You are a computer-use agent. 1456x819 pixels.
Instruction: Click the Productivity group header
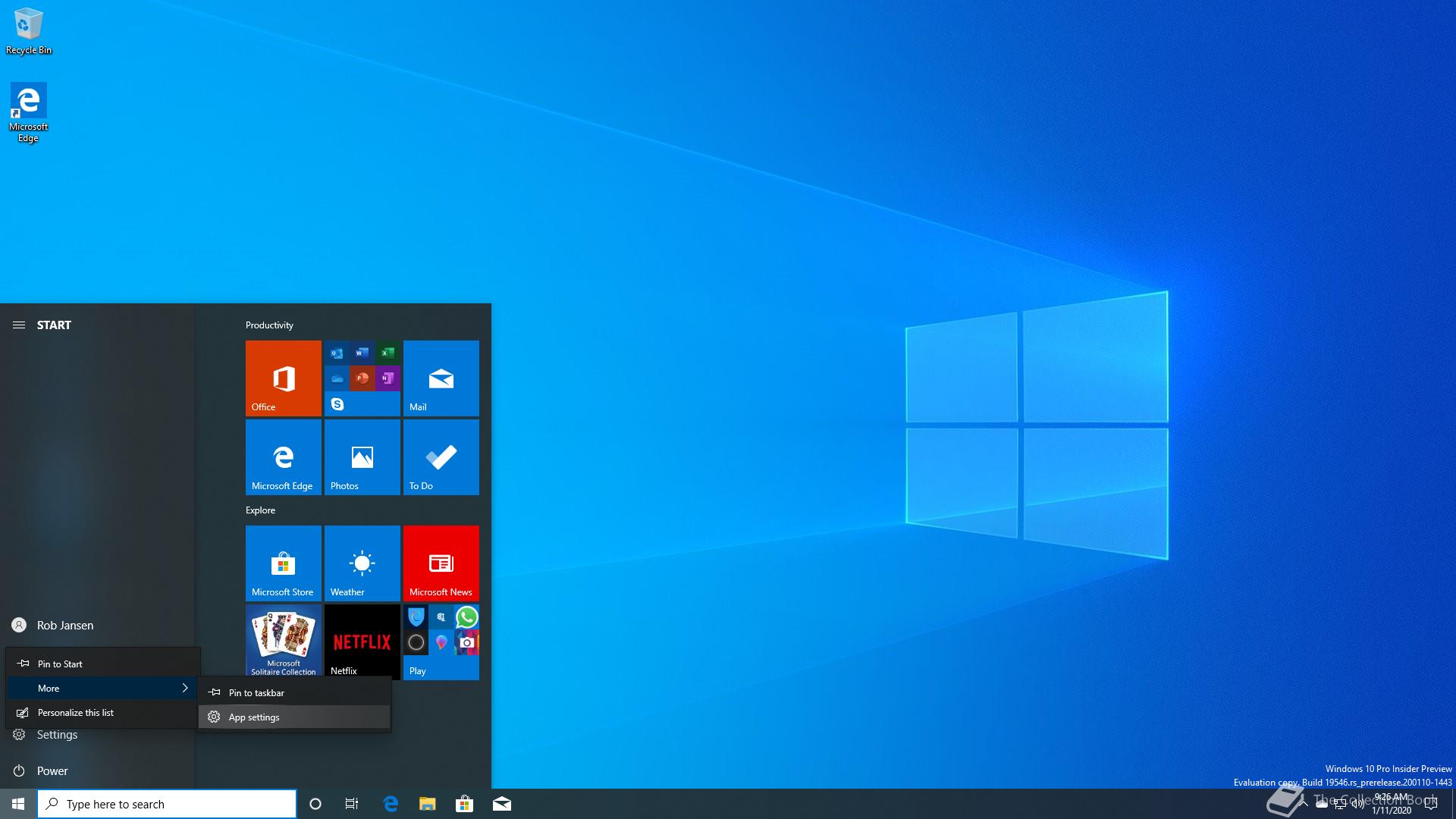tap(269, 325)
